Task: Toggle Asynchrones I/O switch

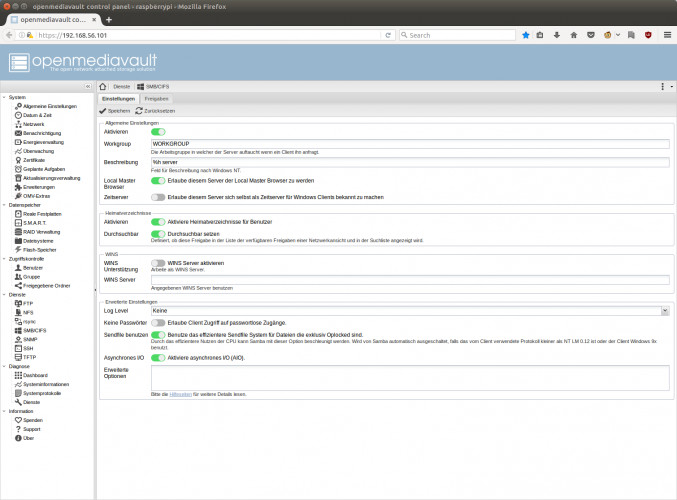Action: tap(158, 358)
